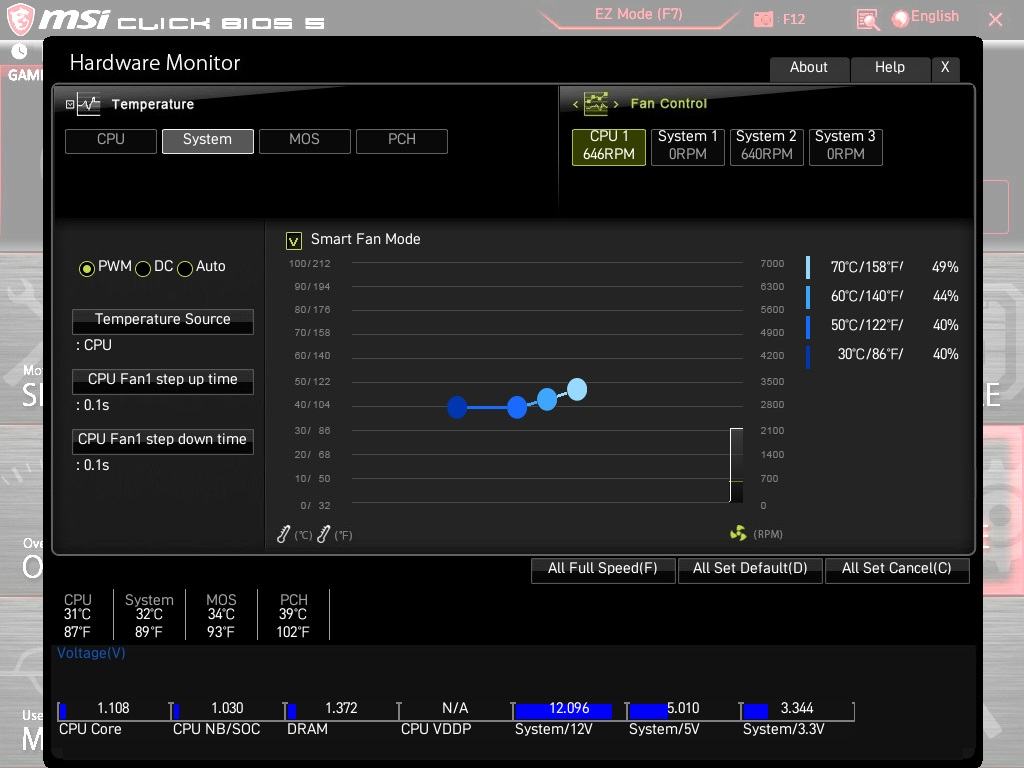Click the System 32°C temperature readout

click(x=150, y=615)
